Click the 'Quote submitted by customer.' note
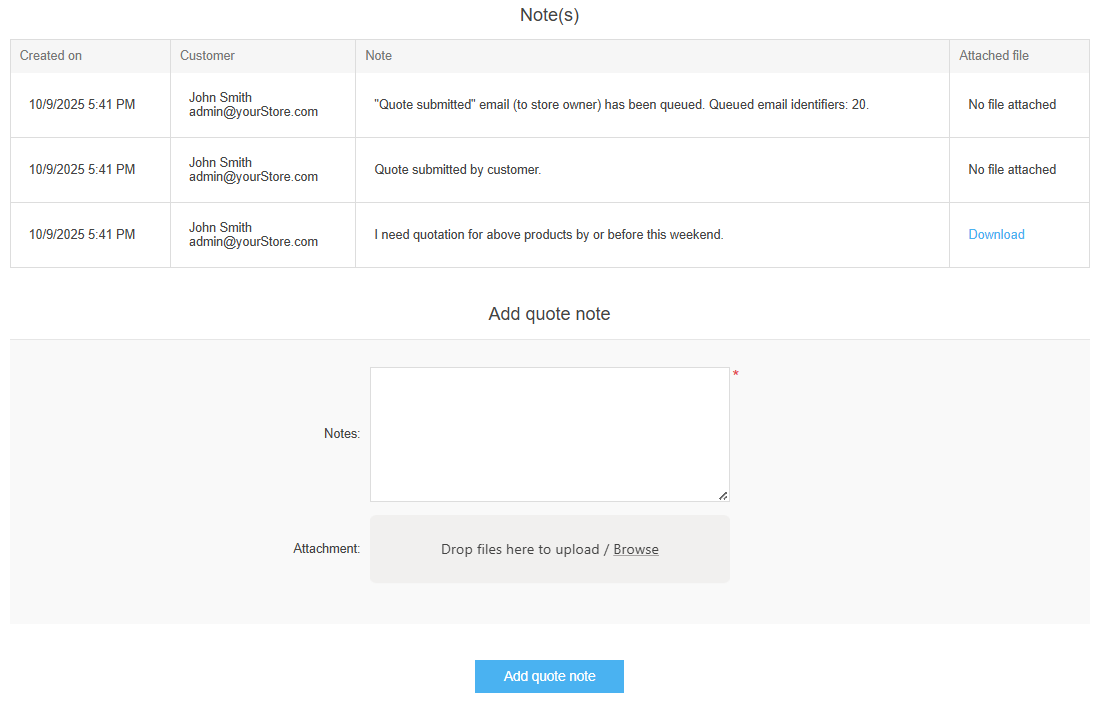The width and height of the screenshot is (1100, 702). 458,170
